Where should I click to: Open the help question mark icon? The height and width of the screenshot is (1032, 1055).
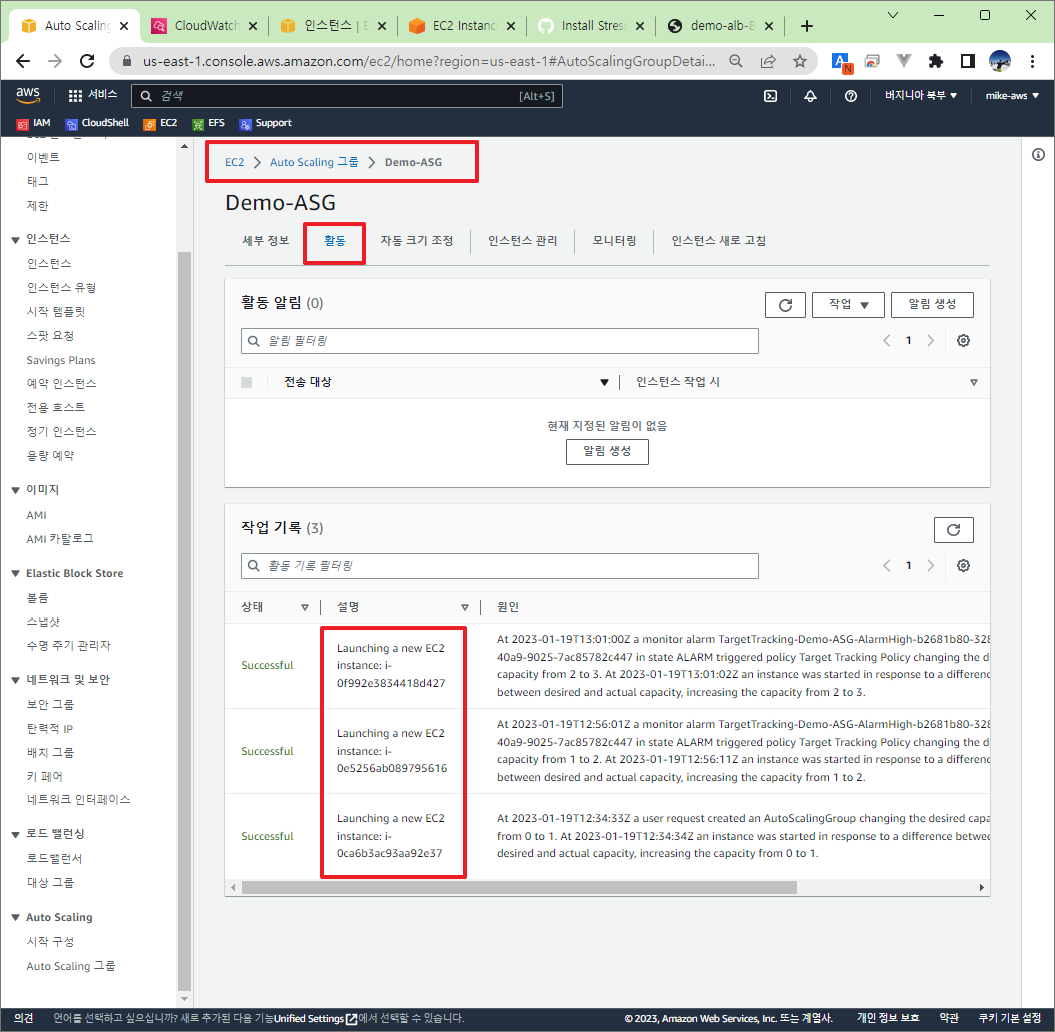coord(850,96)
